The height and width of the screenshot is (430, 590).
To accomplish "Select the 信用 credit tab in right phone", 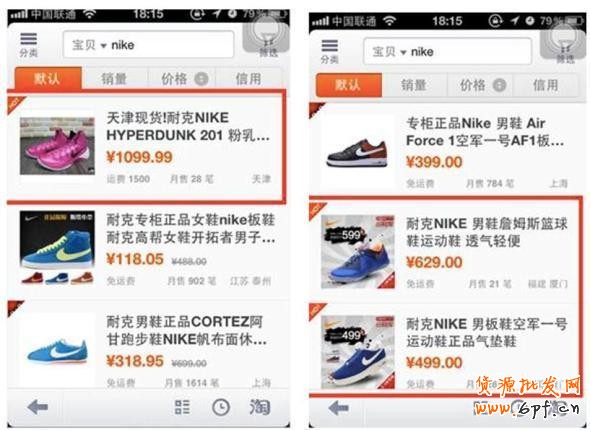I will click(x=545, y=85).
